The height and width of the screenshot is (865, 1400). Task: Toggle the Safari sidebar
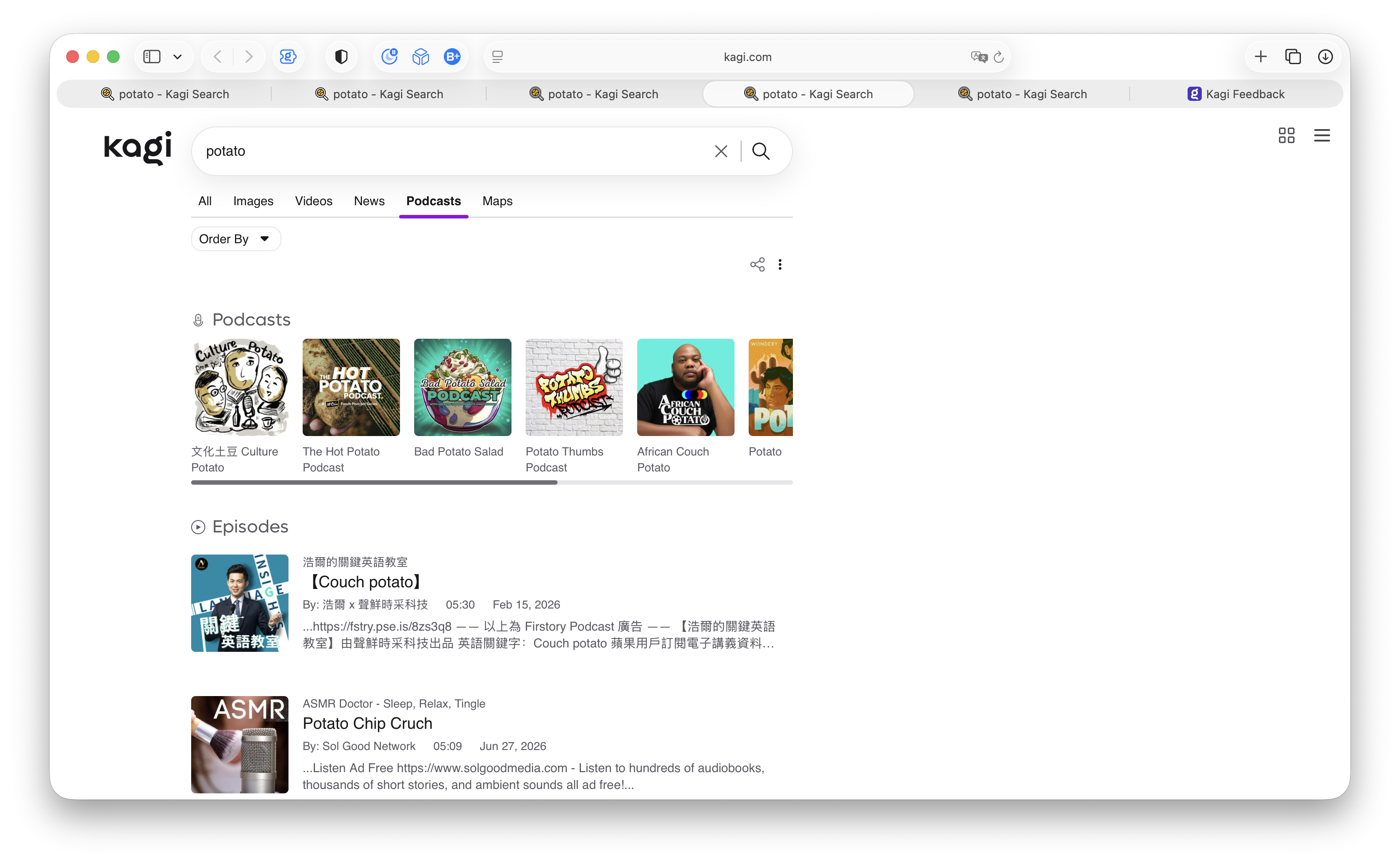coord(152,57)
